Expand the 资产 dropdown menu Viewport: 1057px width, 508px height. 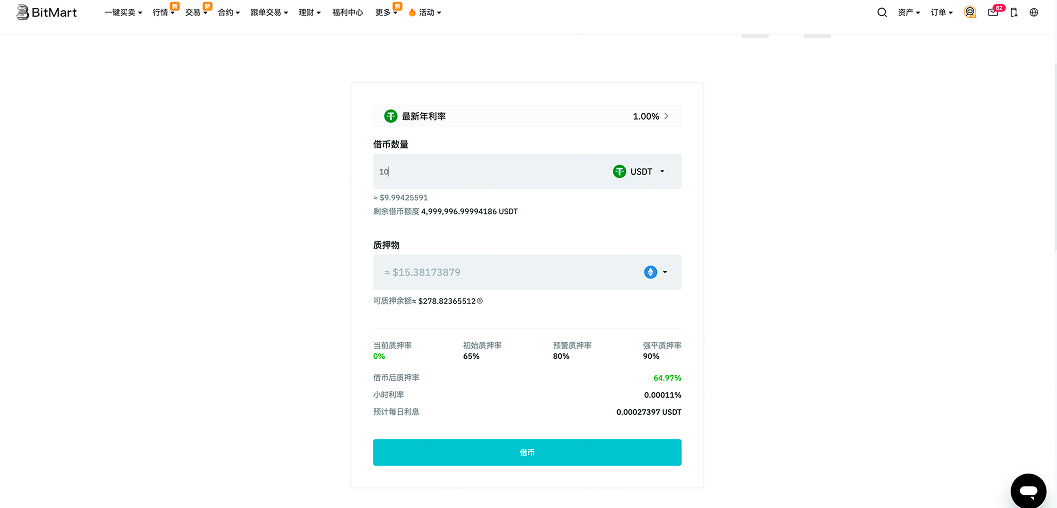[x=908, y=13]
